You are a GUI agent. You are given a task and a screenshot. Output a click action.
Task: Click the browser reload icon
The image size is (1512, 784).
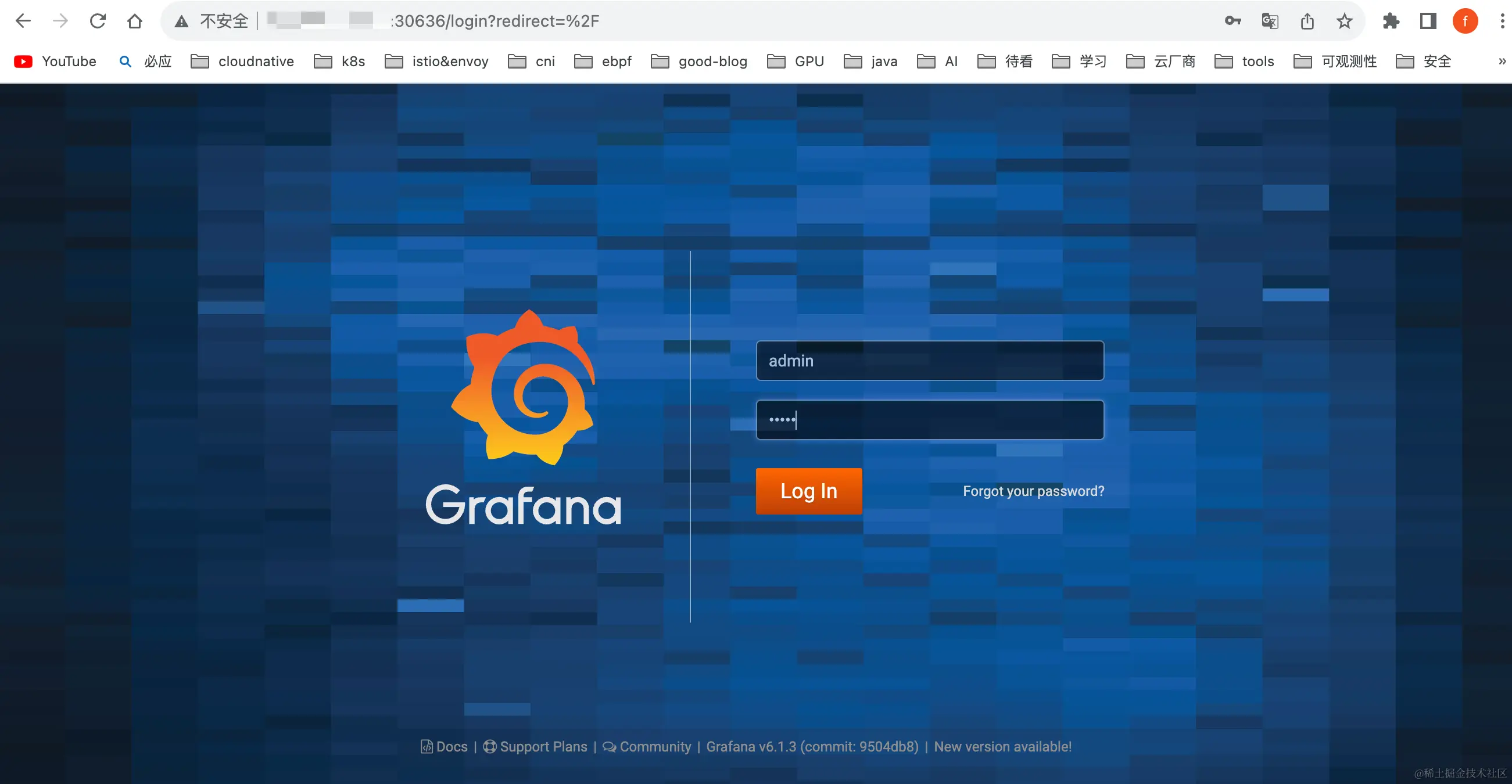click(x=98, y=21)
